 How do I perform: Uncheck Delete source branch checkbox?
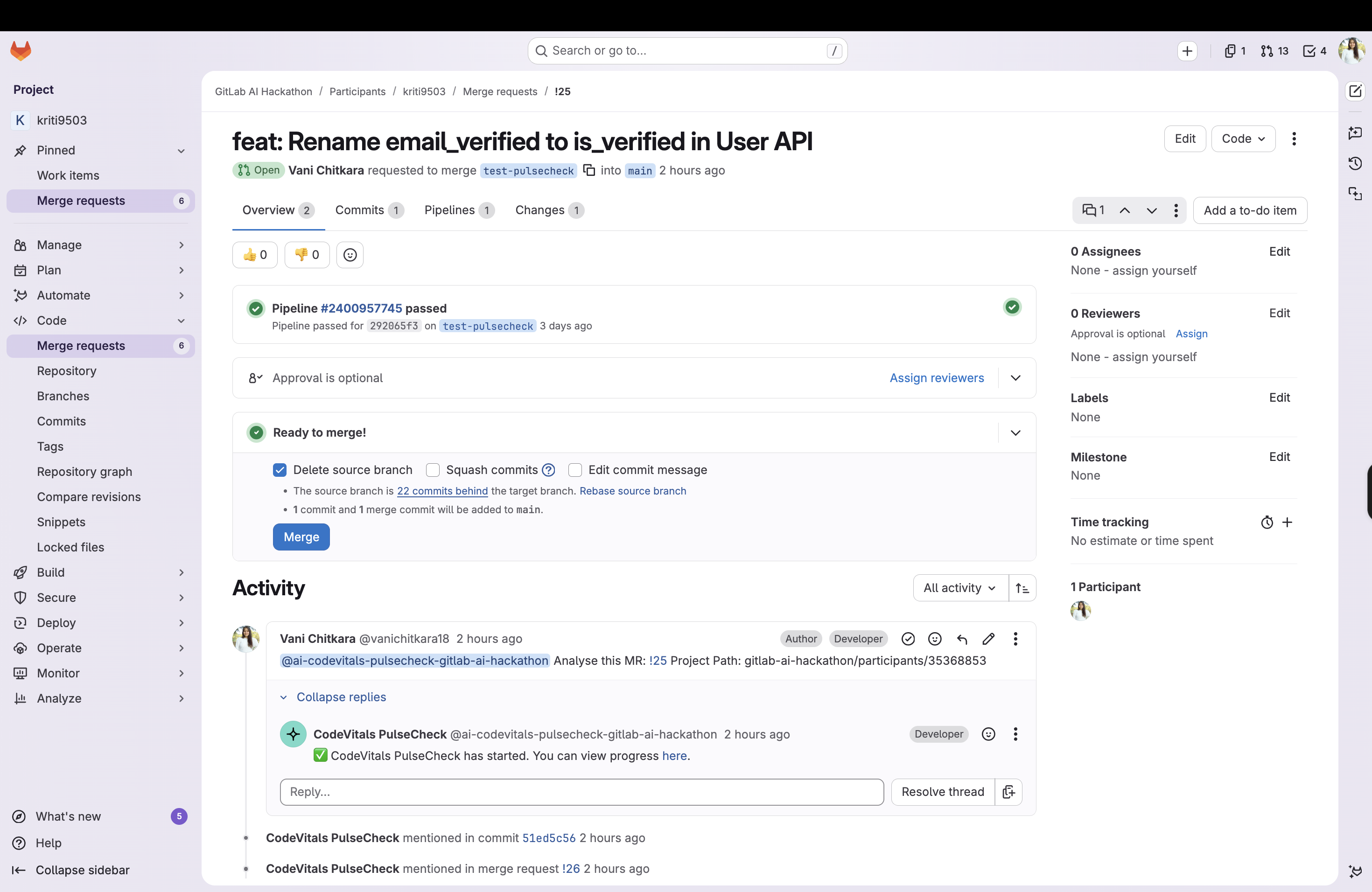click(x=280, y=470)
